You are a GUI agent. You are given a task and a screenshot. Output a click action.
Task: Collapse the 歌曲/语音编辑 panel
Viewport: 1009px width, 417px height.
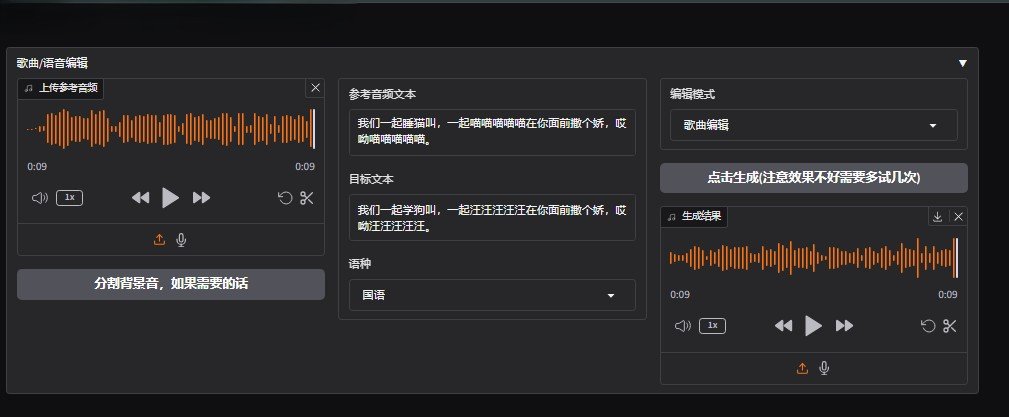click(x=963, y=63)
